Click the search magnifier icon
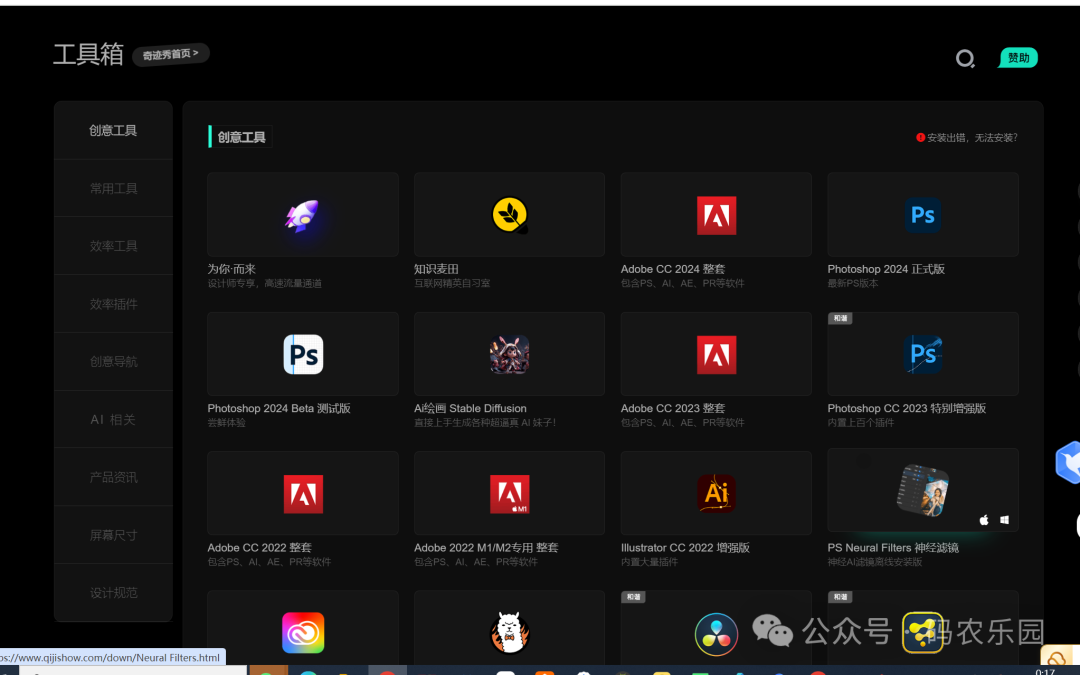The height and width of the screenshot is (675, 1080). coord(965,59)
